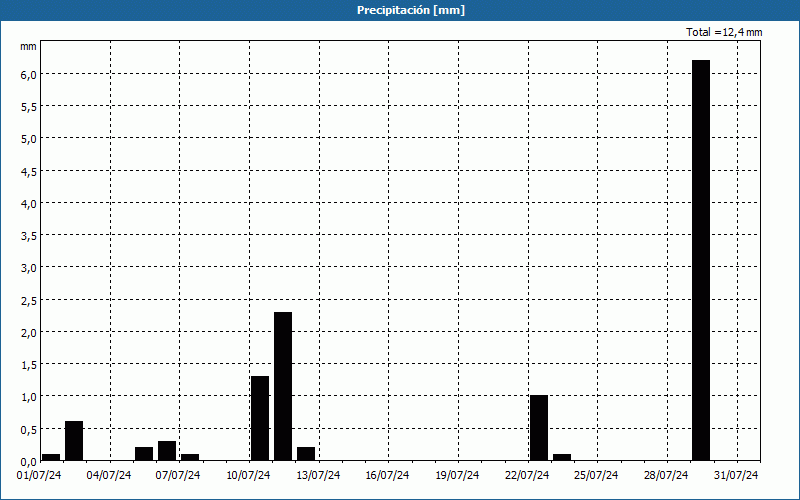Click the 16/07/24 date axis label
The width and height of the screenshot is (800, 500).
pyautogui.click(x=387, y=475)
